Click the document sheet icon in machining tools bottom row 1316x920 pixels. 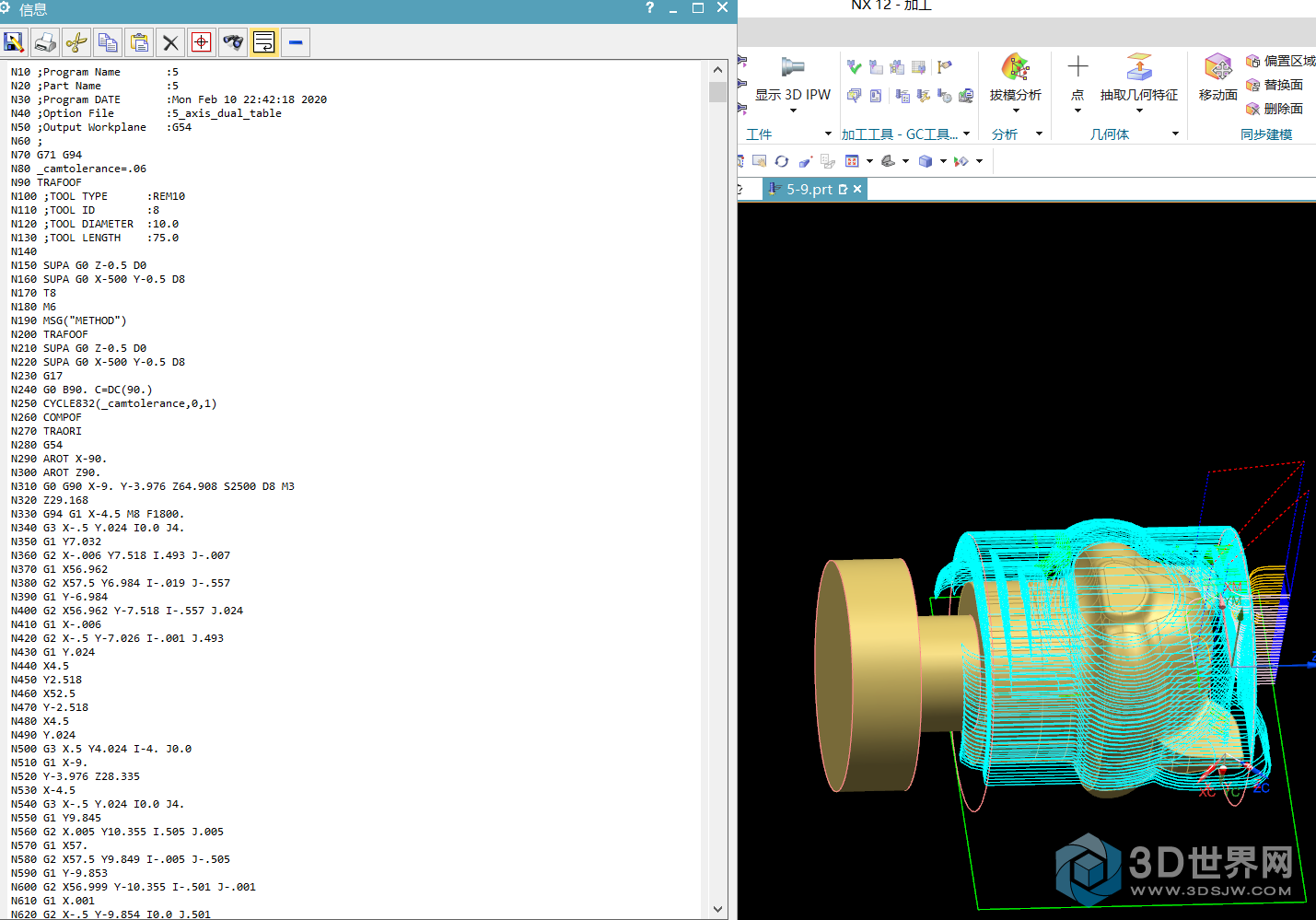click(x=876, y=96)
